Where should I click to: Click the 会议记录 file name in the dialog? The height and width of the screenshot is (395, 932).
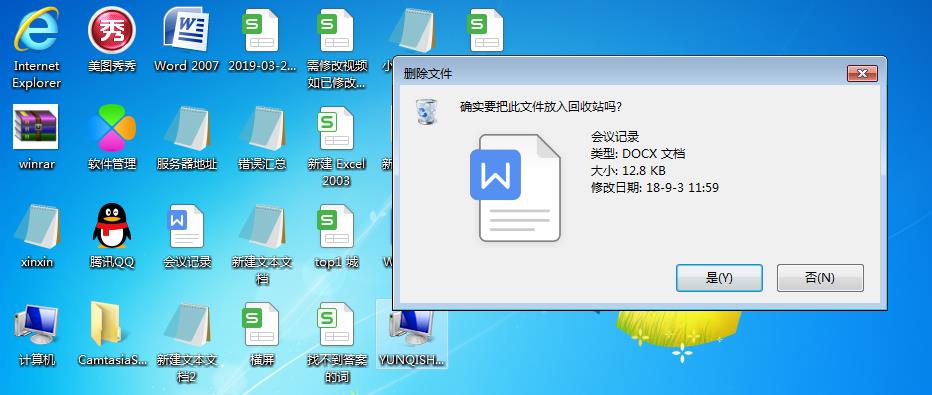pos(615,138)
